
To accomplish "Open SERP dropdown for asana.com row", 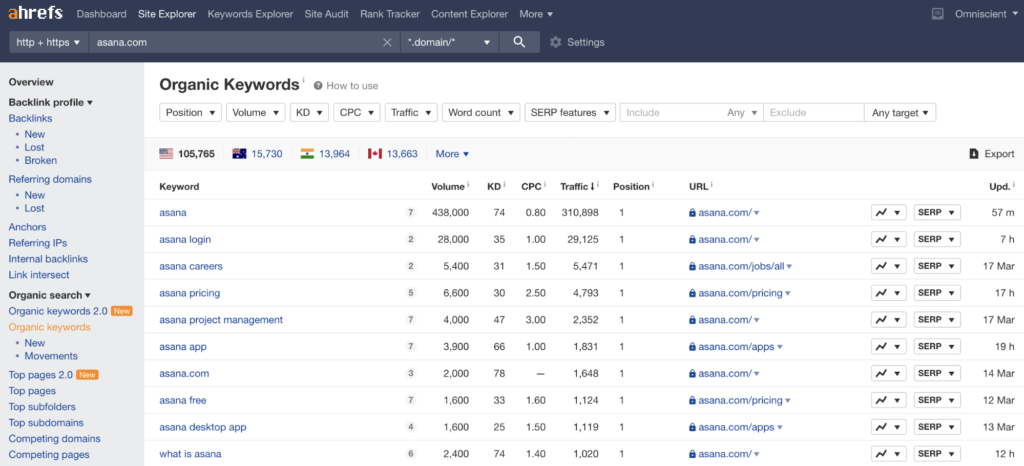I will tap(937, 373).
